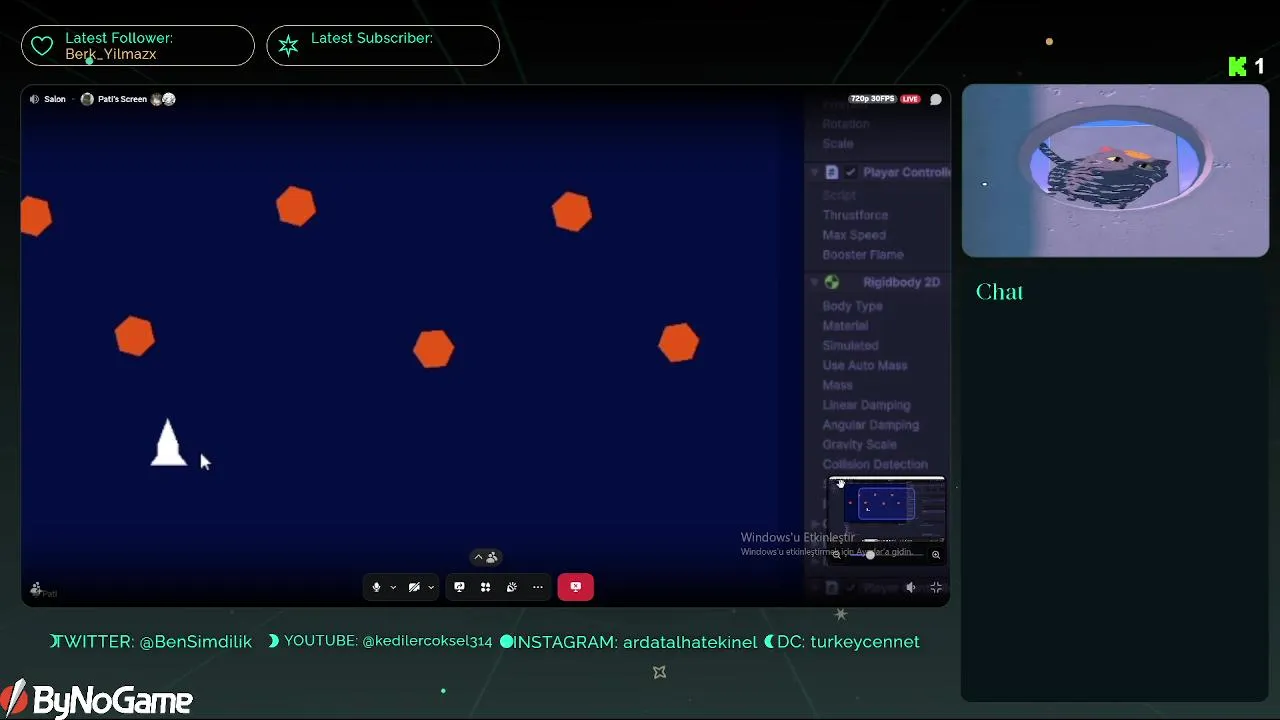Click the Simulated property label

pyautogui.click(x=850, y=346)
